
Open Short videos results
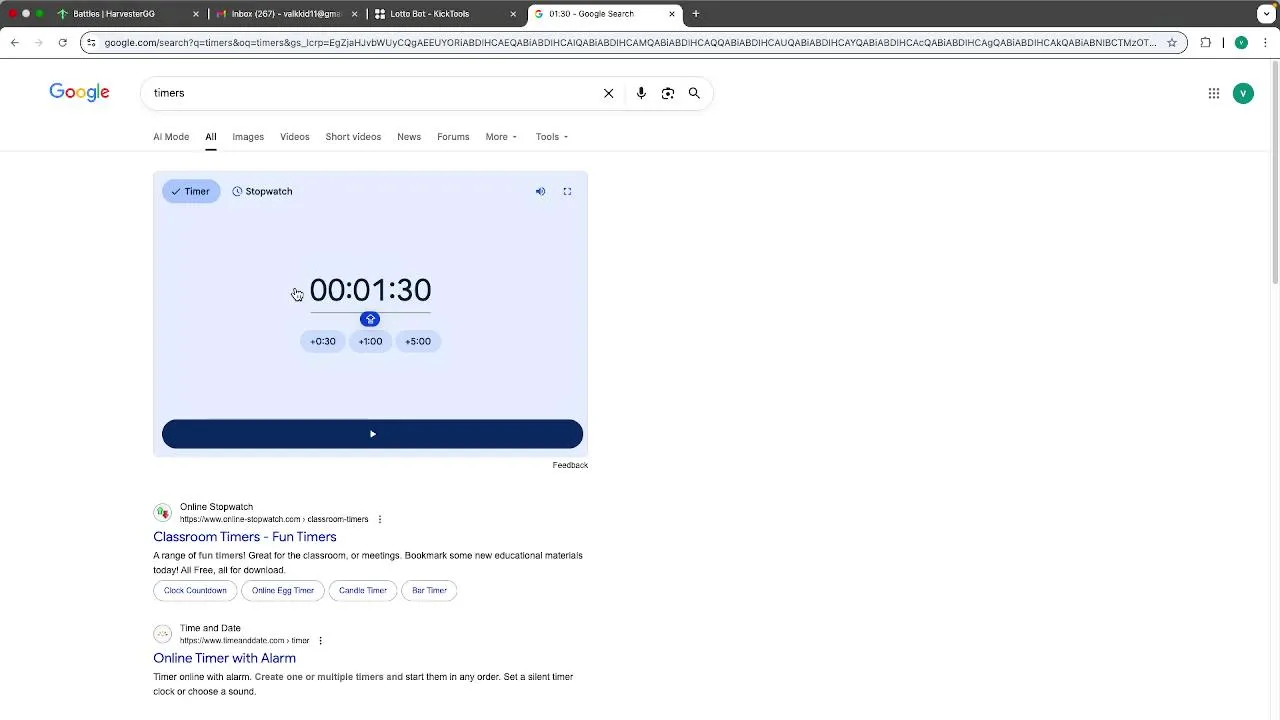point(353,137)
